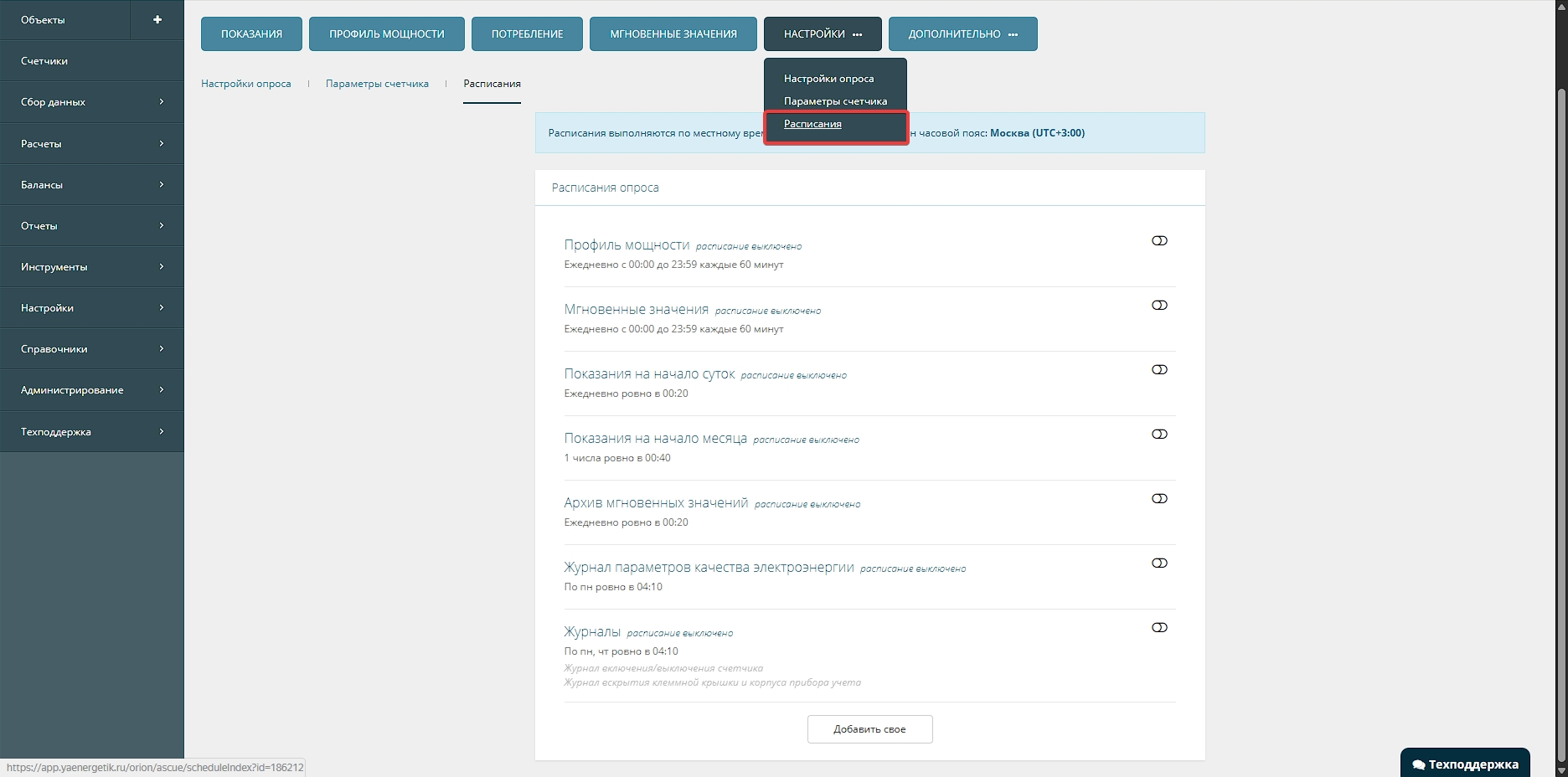Open the Показания на начало суток schedule link
Image resolution: width=1568 pixels, height=777 pixels.
tap(649, 374)
